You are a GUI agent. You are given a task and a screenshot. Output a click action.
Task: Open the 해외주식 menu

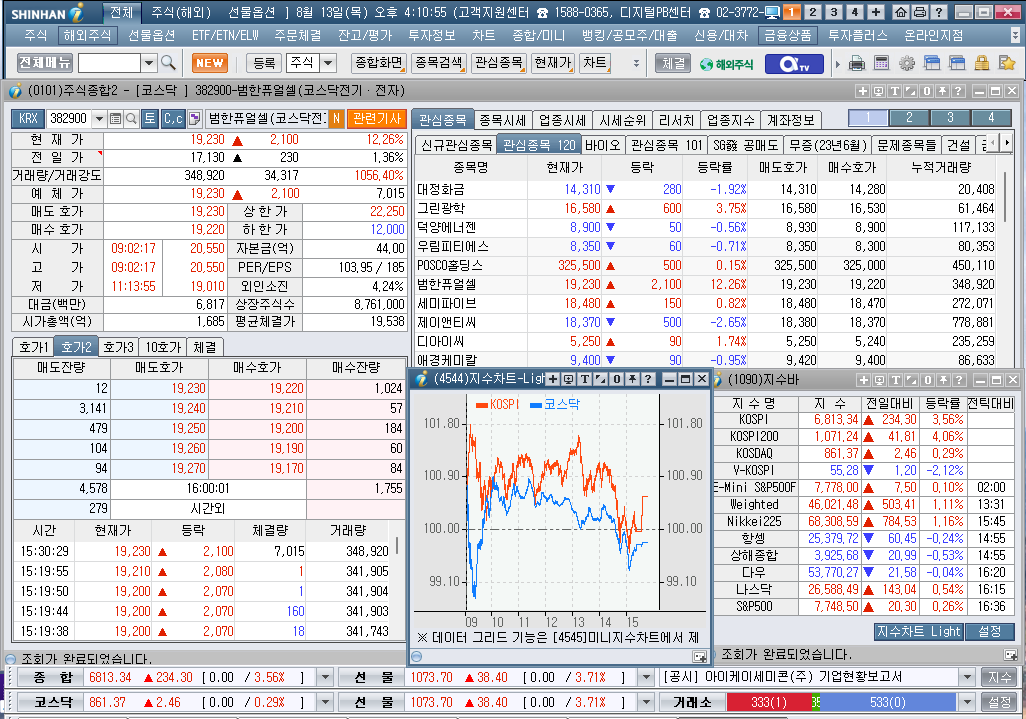coord(87,35)
